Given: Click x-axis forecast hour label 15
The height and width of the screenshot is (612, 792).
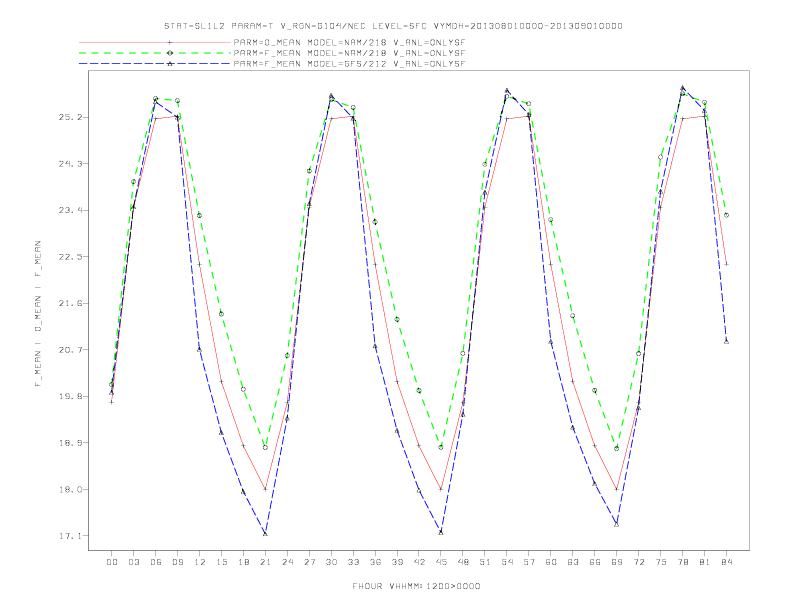Looking at the screenshot, I should pyautogui.click(x=221, y=562).
